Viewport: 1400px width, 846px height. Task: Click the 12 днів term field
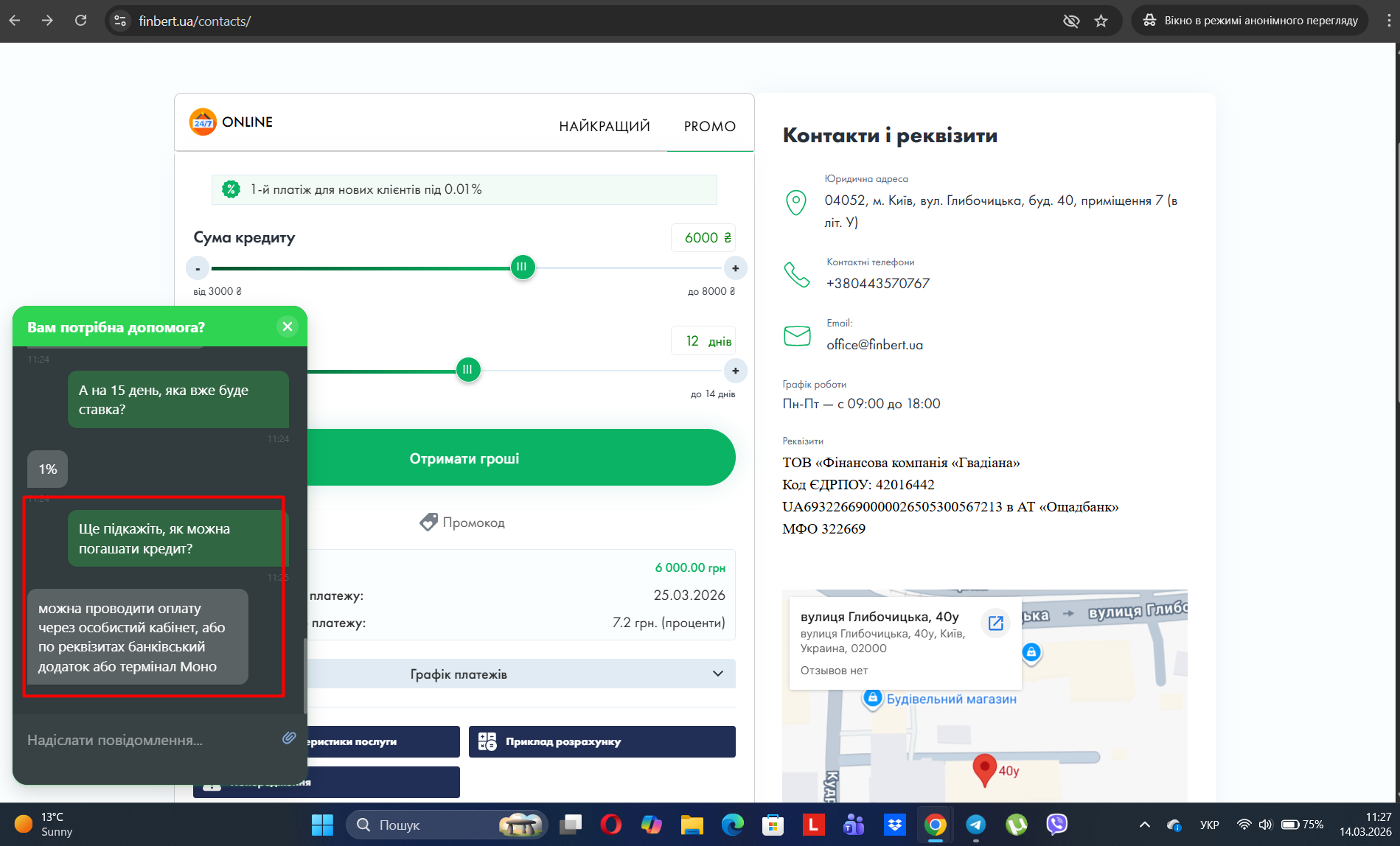(x=703, y=340)
